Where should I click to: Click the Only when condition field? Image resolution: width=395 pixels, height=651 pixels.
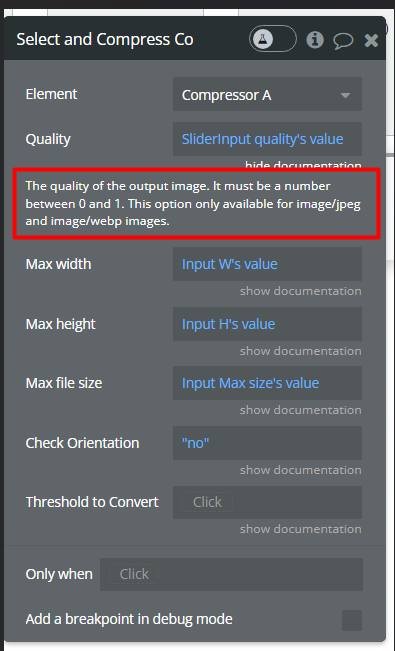231,574
